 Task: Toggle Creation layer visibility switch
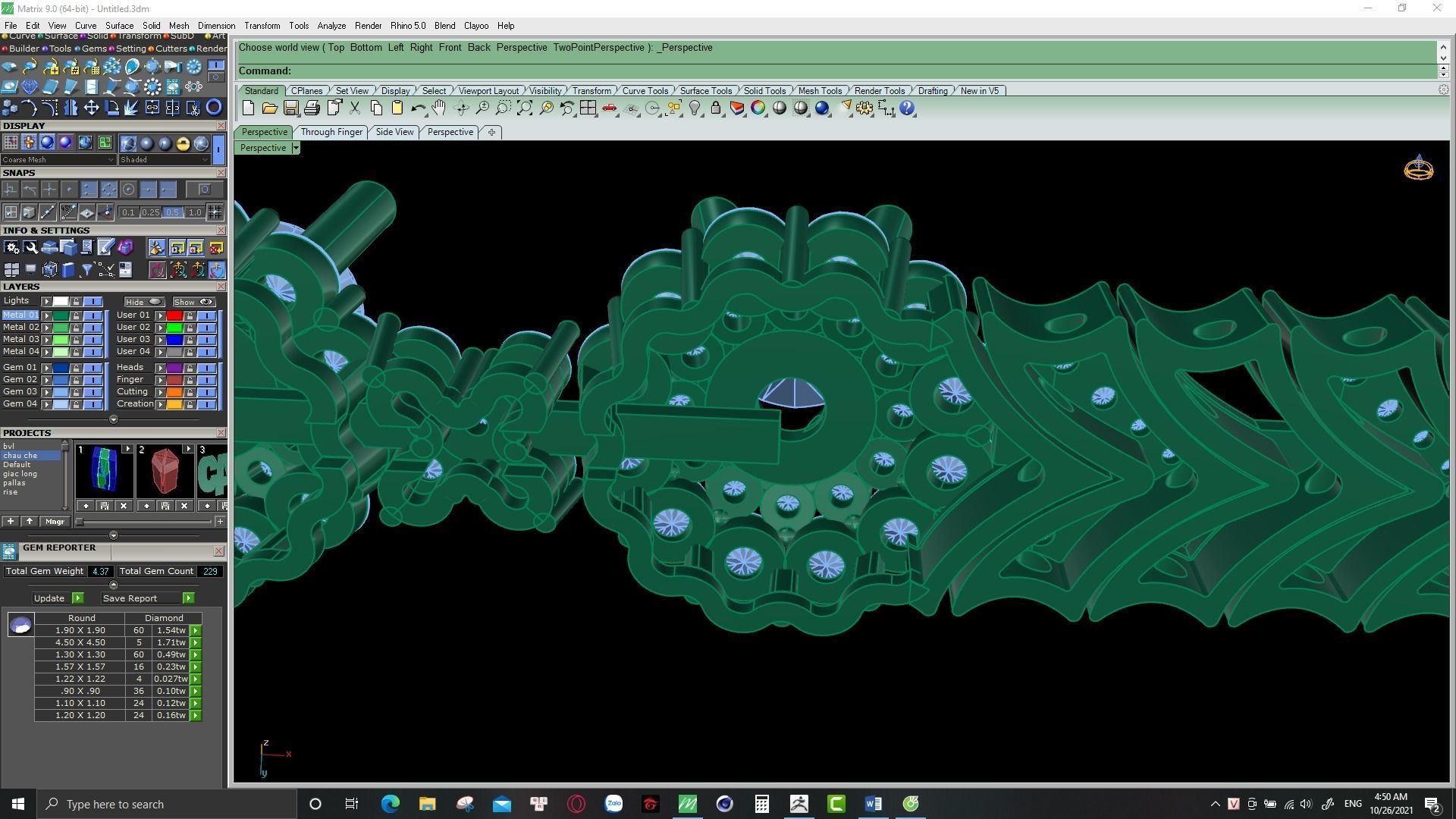click(207, 404)
